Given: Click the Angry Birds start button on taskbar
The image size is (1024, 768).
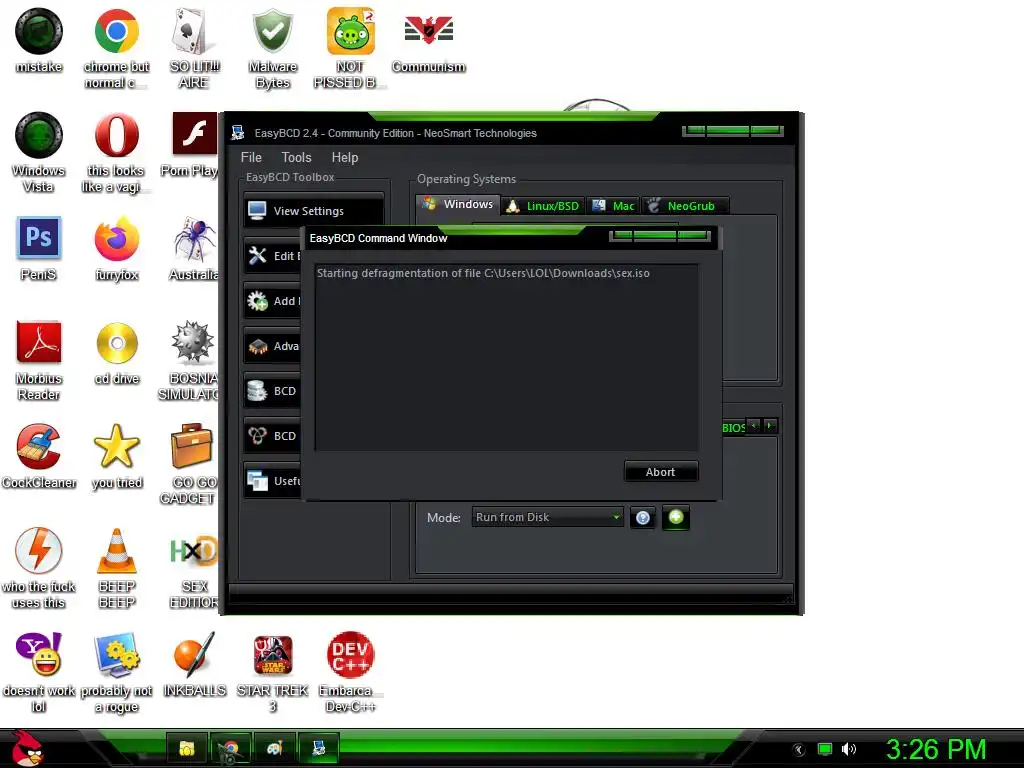Looking at the screenshot, I should (x=29, y=748).
